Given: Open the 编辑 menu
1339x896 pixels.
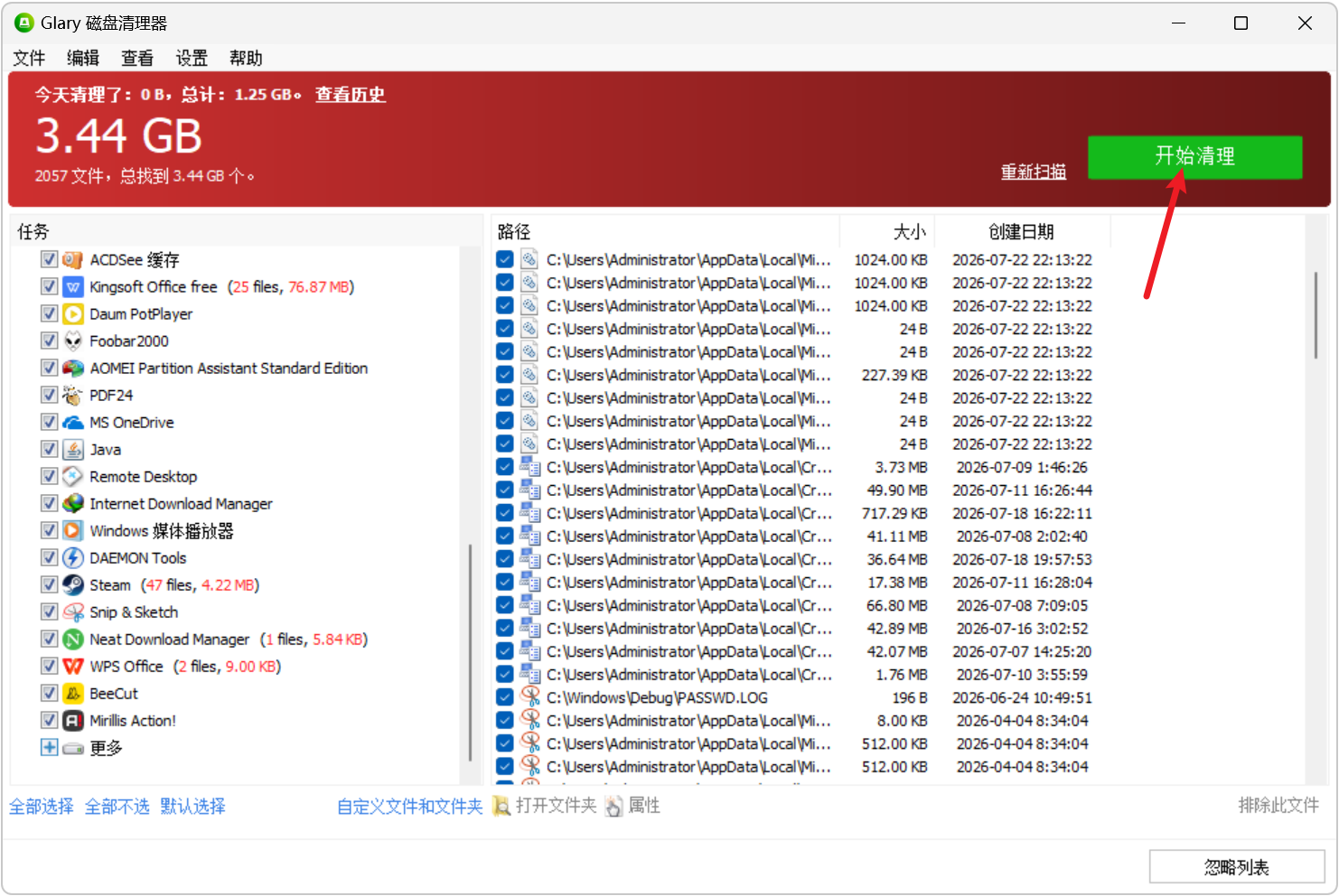Looking at the screenshot, I should [83, 59].
